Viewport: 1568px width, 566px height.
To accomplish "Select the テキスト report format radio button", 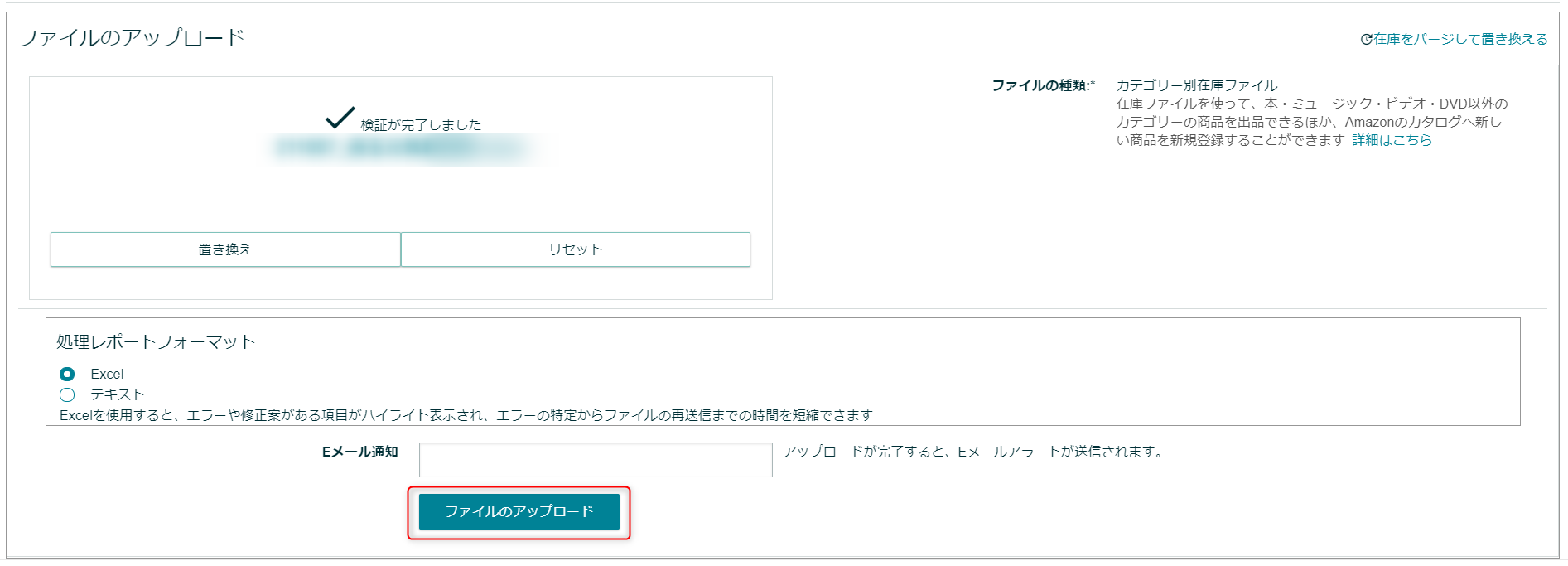I will 67,394.
